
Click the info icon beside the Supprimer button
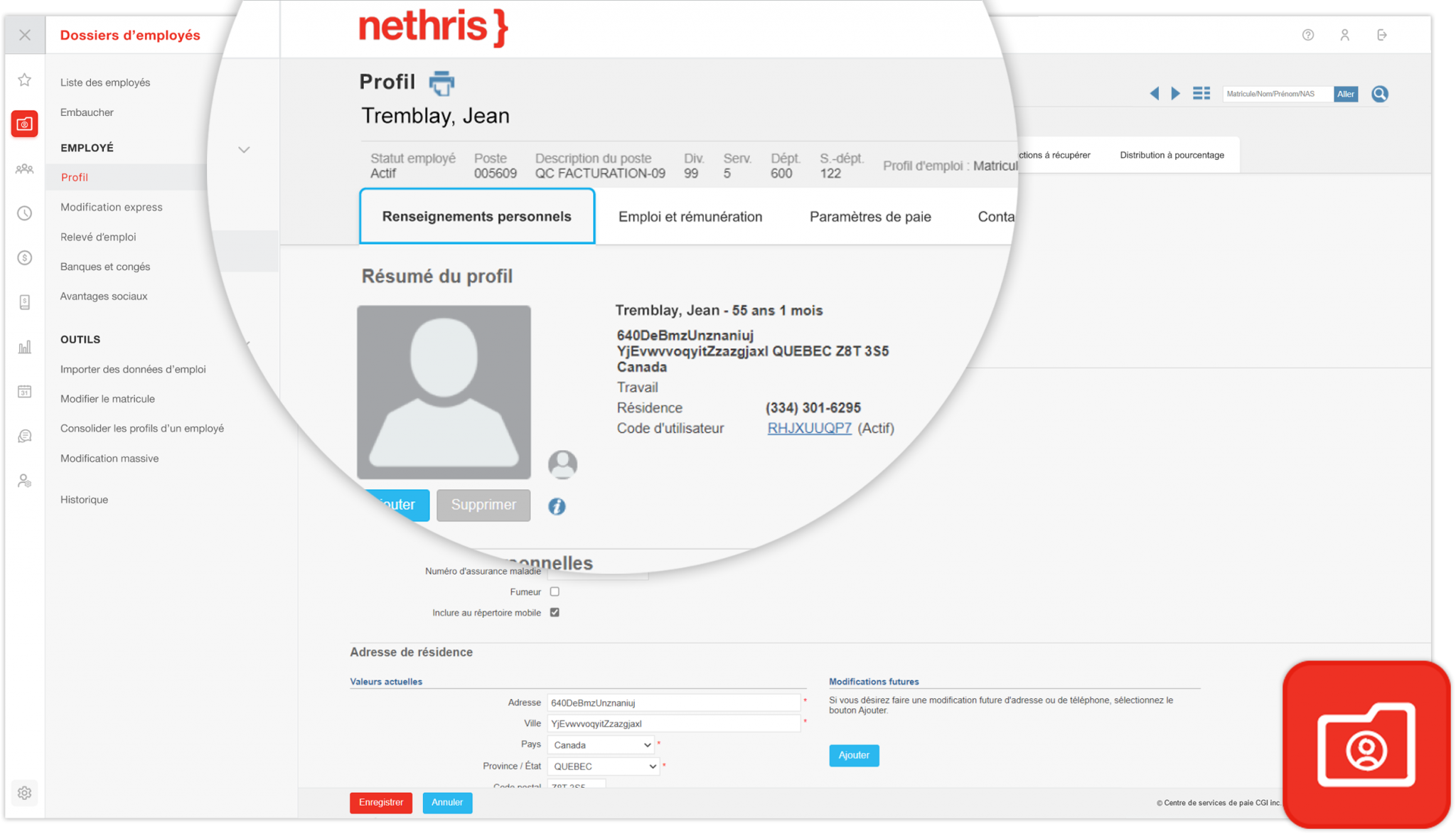click(557, 506)
